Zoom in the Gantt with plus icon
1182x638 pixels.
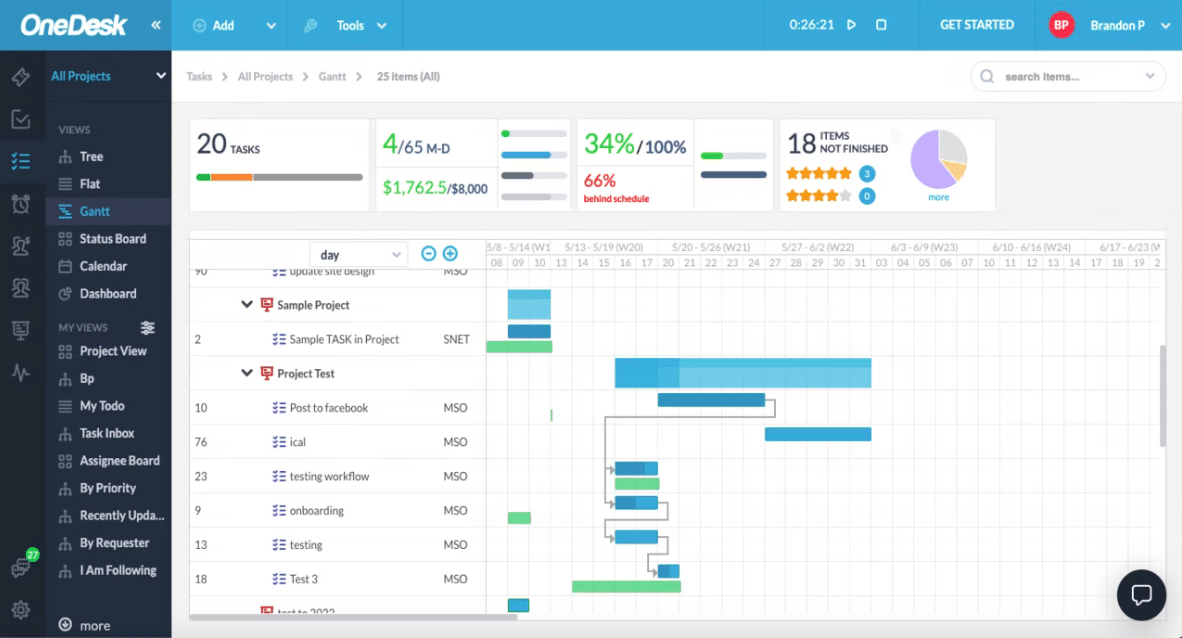point(450,253)
